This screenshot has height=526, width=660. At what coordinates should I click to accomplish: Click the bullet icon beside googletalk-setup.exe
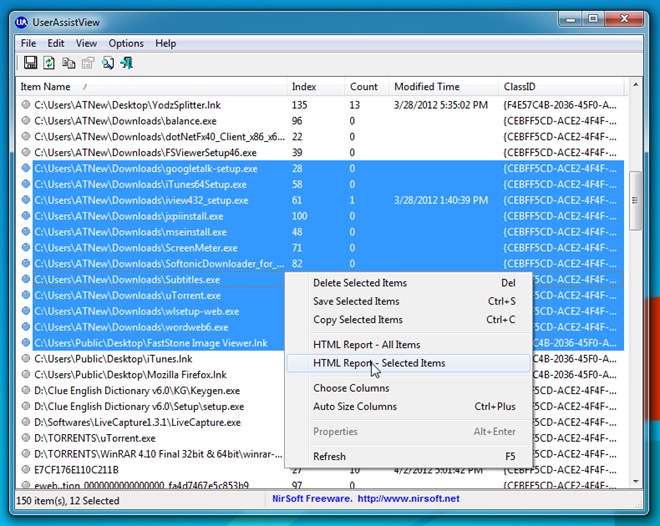(26, 168)
